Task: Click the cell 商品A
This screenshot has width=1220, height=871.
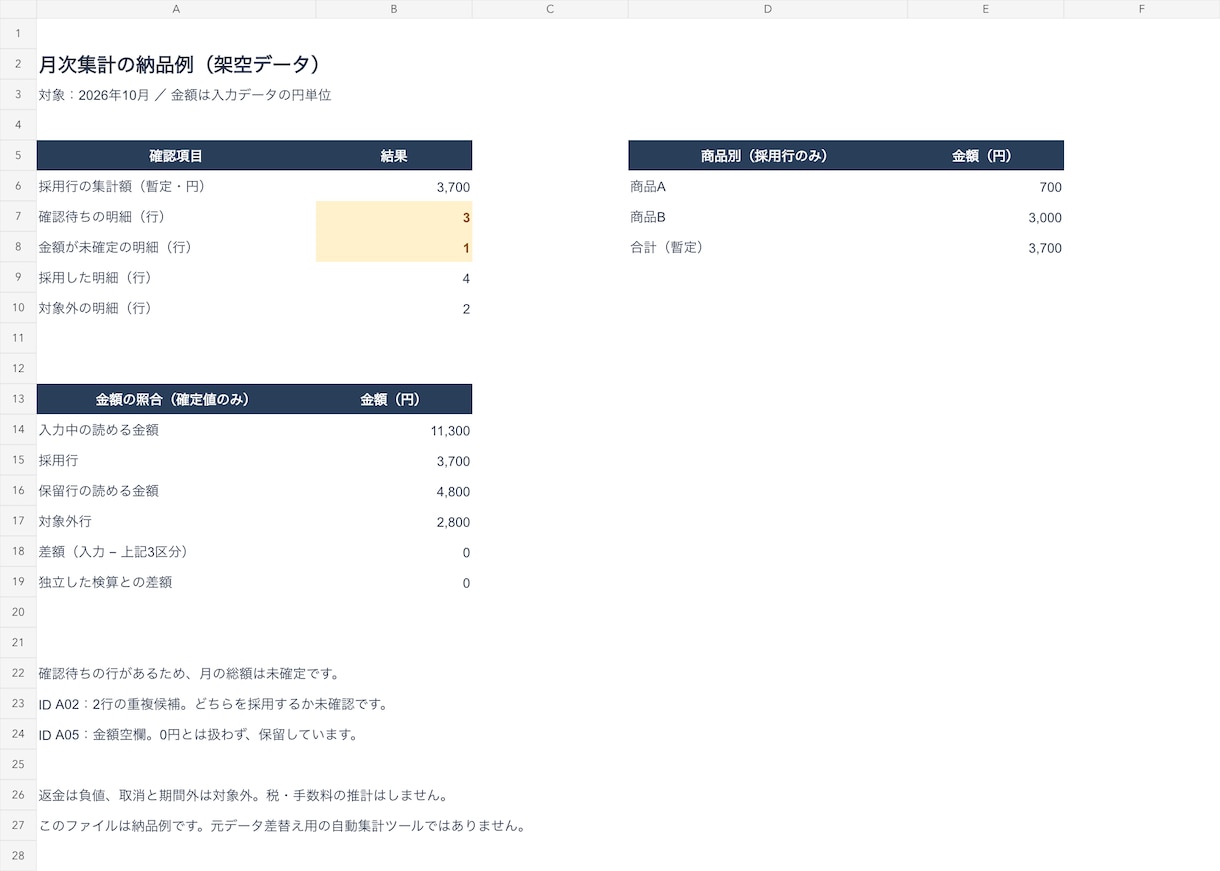Action: (768, 186)
